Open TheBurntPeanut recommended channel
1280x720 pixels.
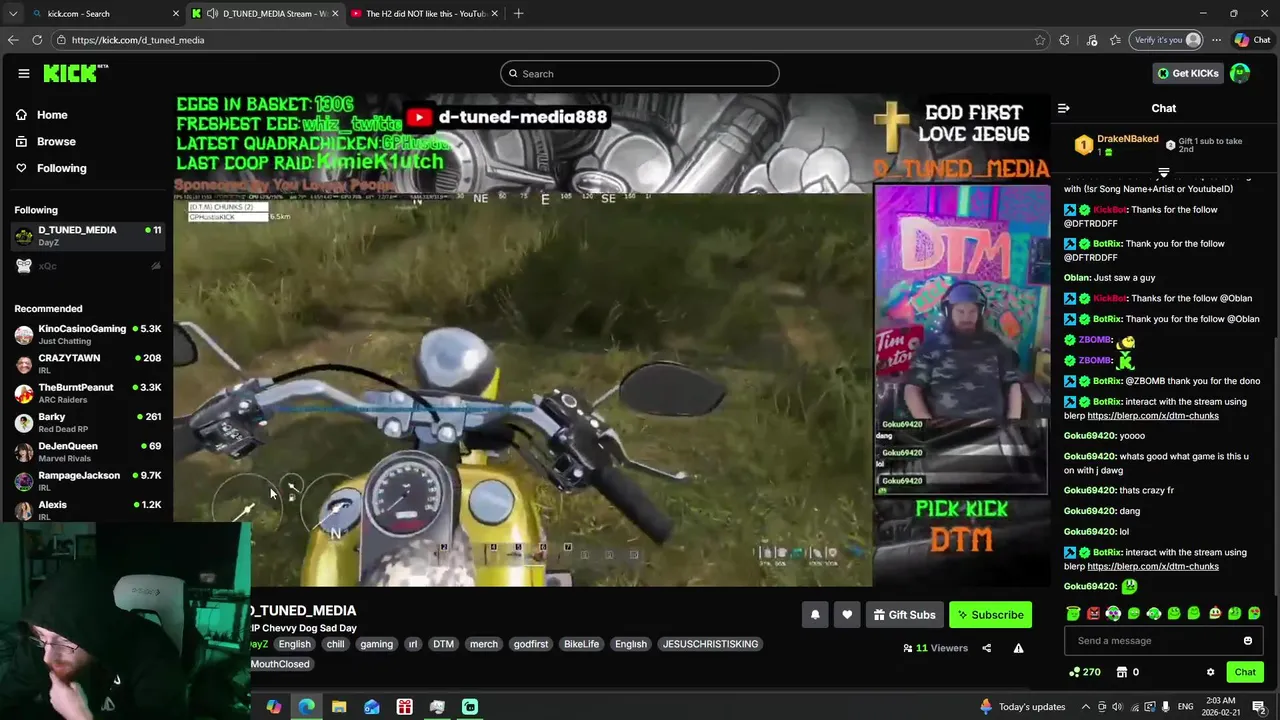(x=88, y=393)
